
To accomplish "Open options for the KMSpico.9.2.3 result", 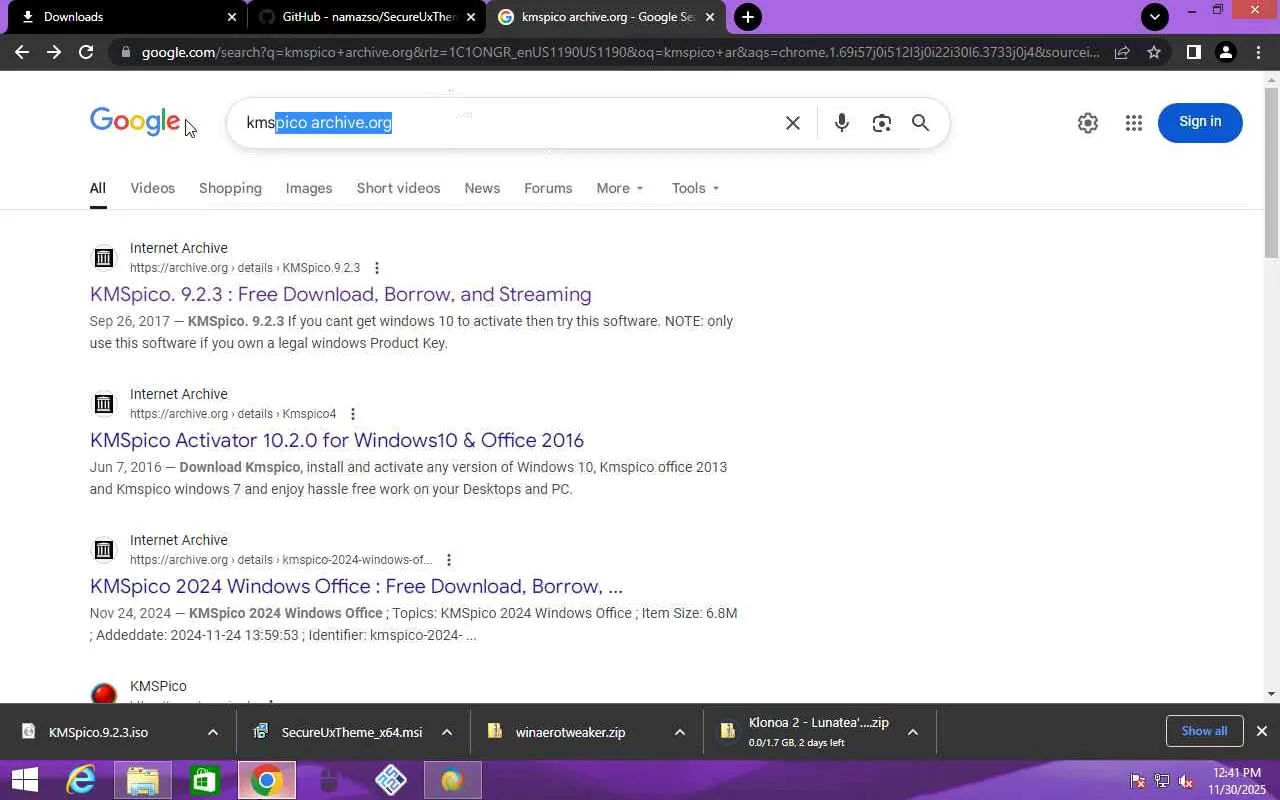I will (377, 268).
